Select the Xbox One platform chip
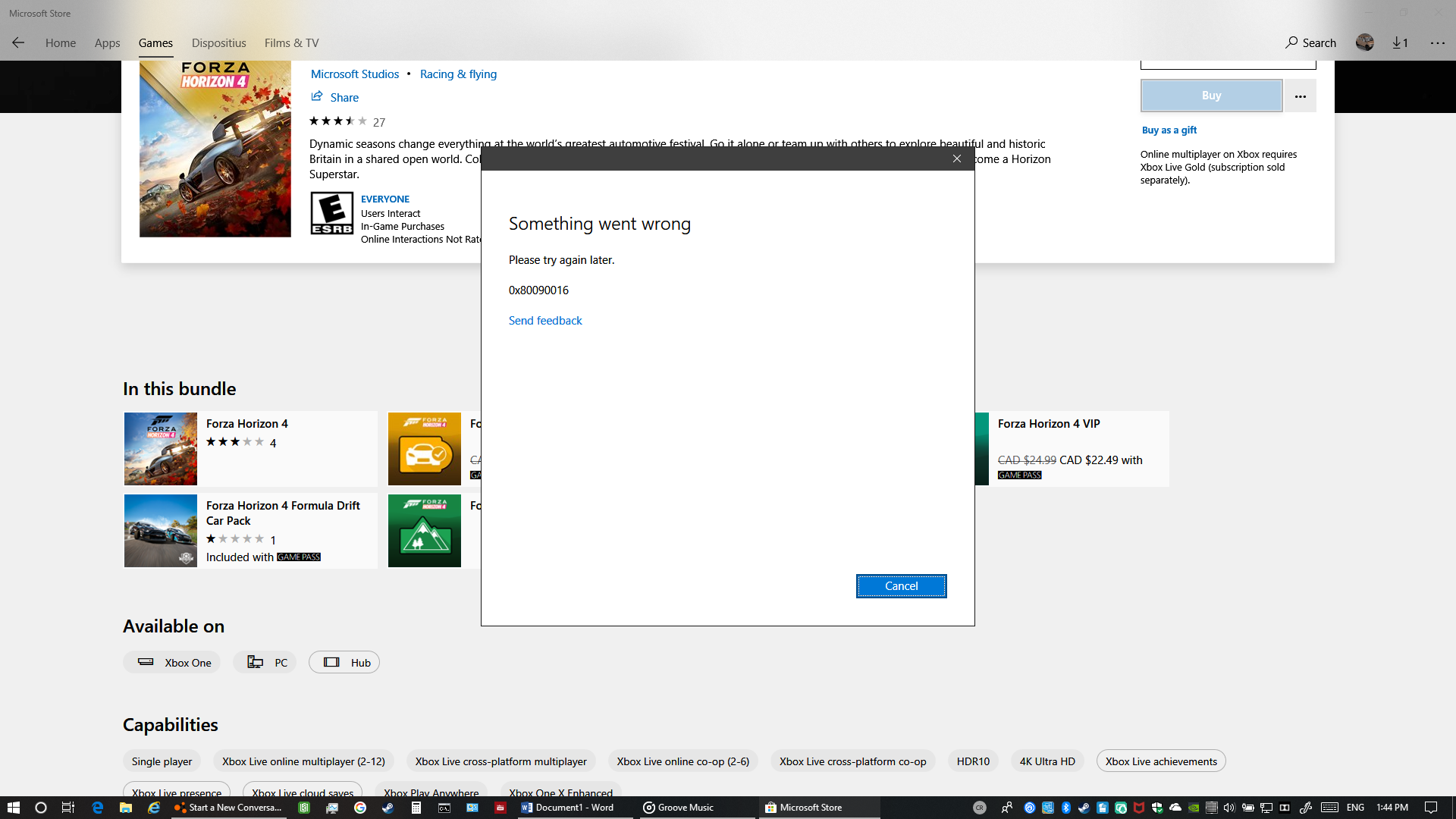Viewport: 1456px width, 819px height. 172,663
